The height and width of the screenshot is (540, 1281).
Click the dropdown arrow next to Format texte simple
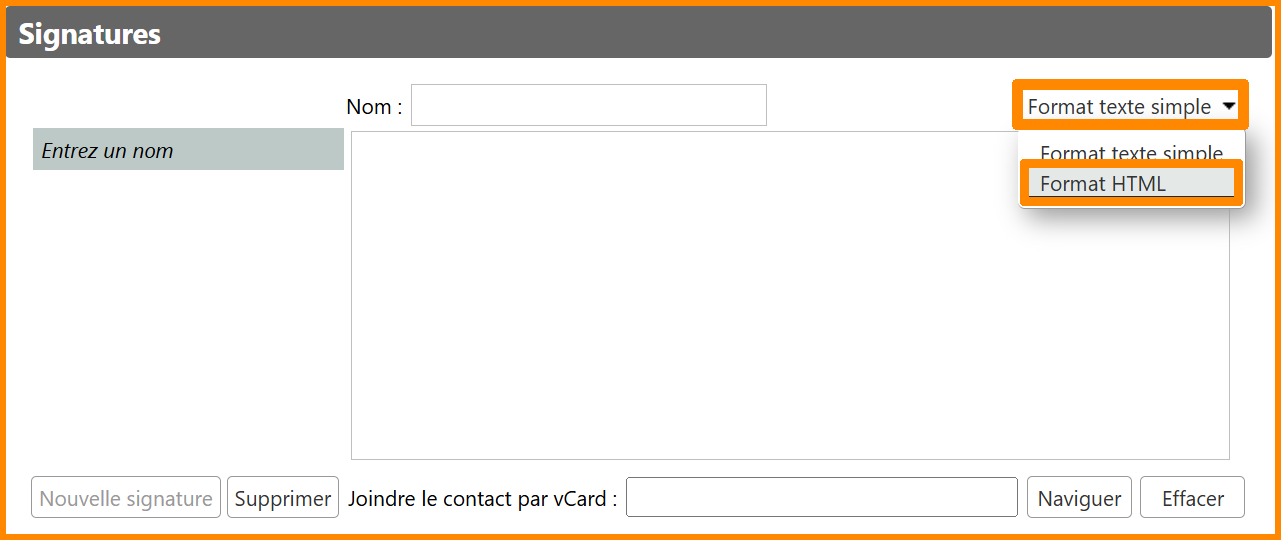coord(1229,105)
